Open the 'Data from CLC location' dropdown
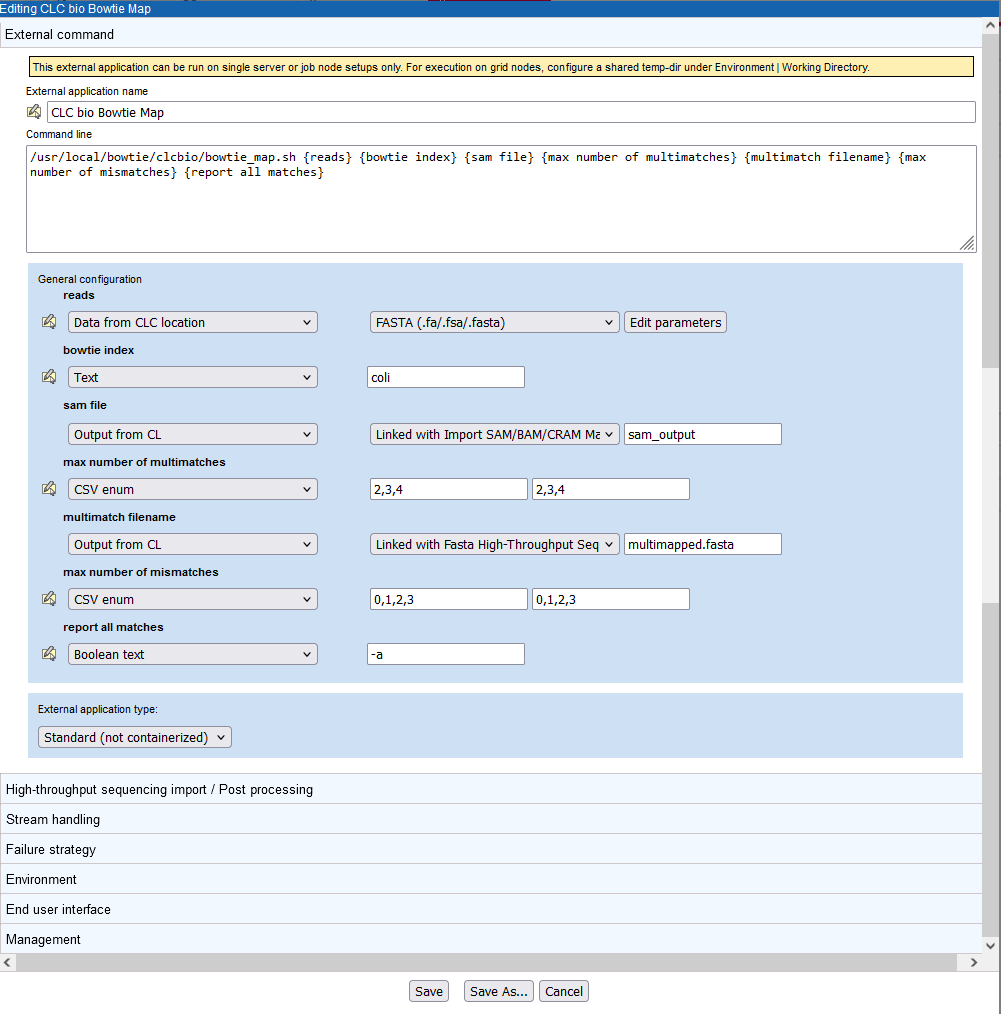 pos(192,322)
